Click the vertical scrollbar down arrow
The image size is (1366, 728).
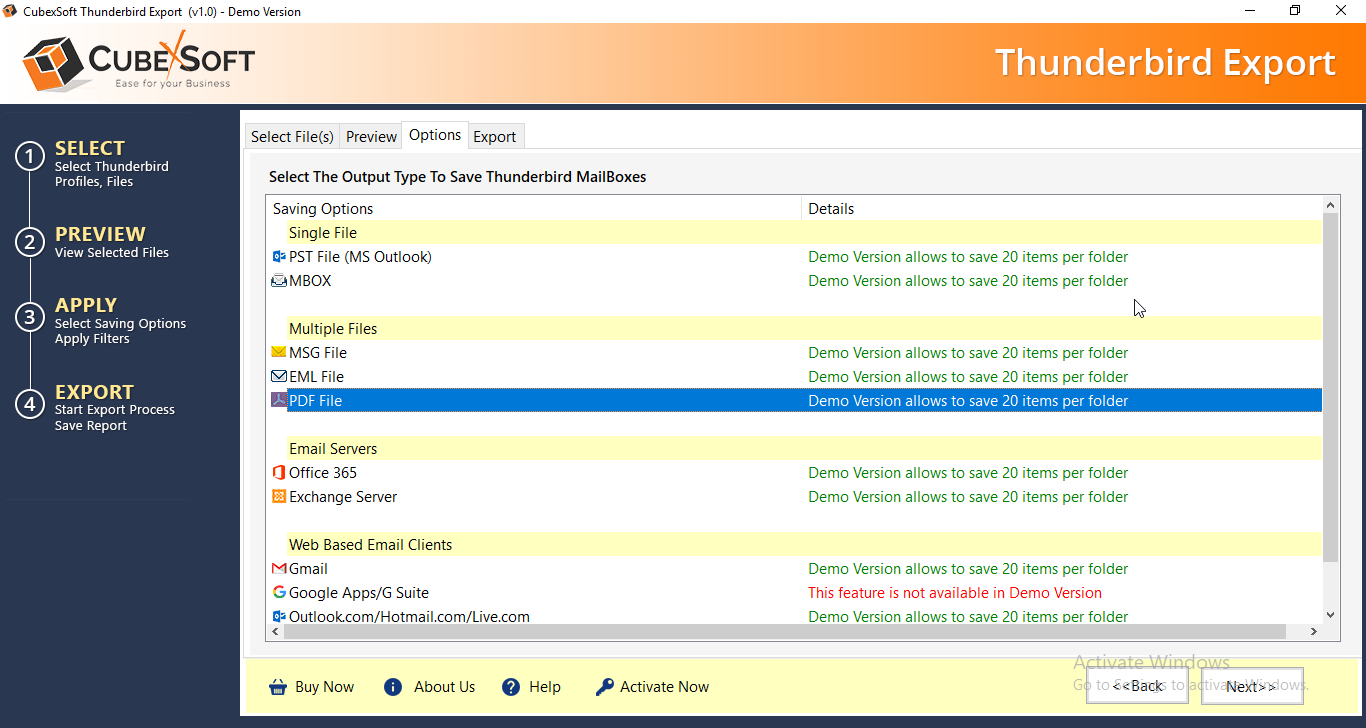pyautogui.click(x=1330, y=616)
